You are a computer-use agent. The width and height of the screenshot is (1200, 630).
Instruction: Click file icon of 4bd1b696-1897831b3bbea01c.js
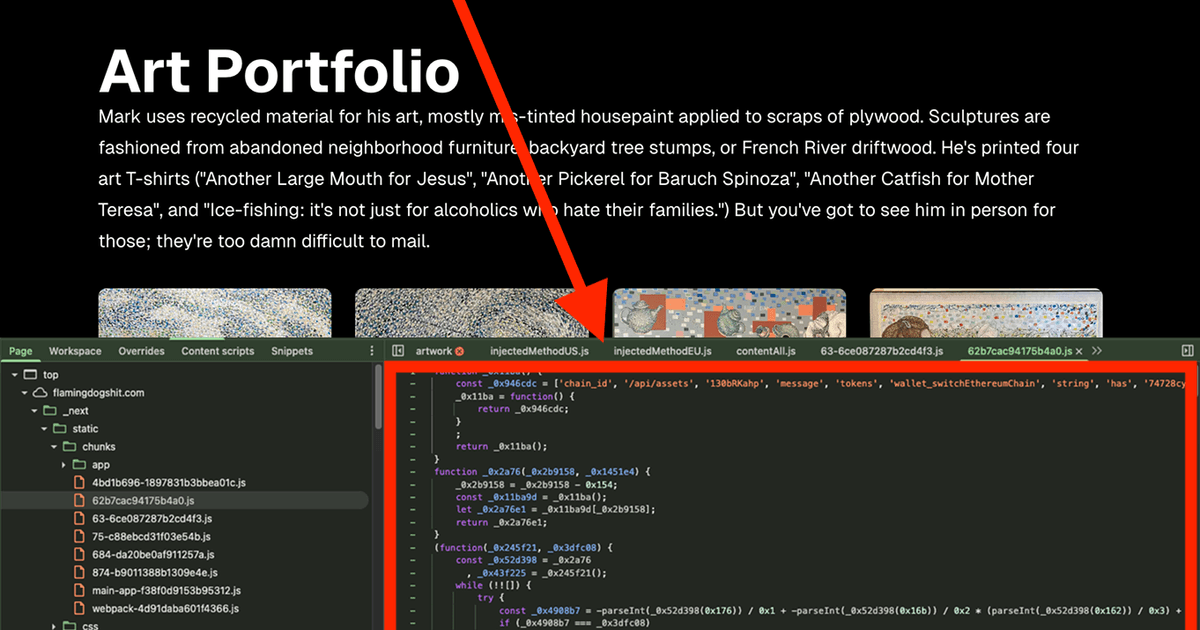[x=80, y=482]
